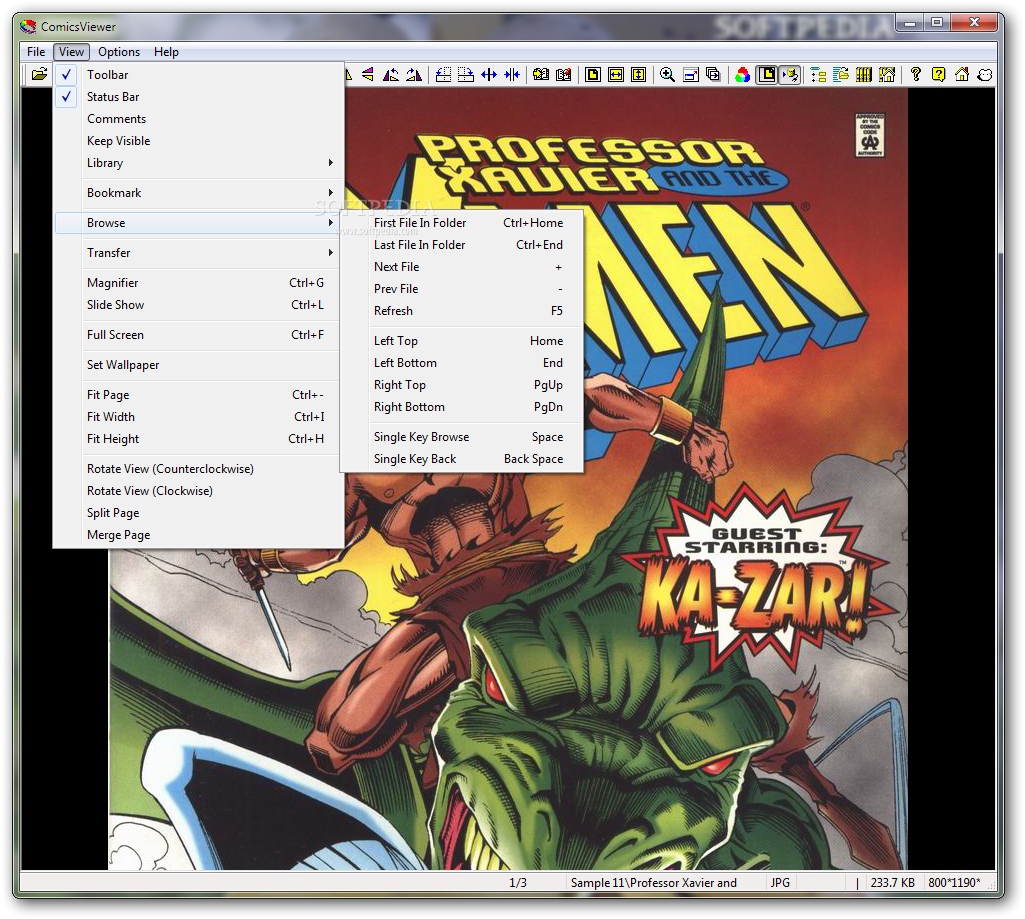
Task: Select Single Key Back entry
Action: pyautogui.click(x=462, y=460)
